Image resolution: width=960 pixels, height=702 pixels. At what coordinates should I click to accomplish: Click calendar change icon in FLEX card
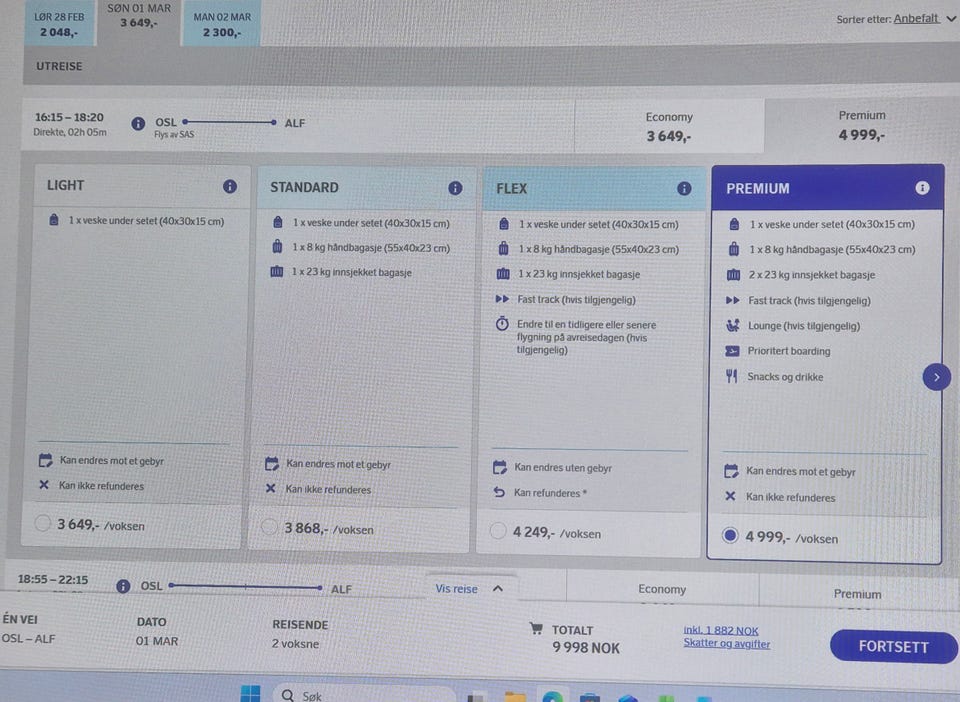(500, 468)
